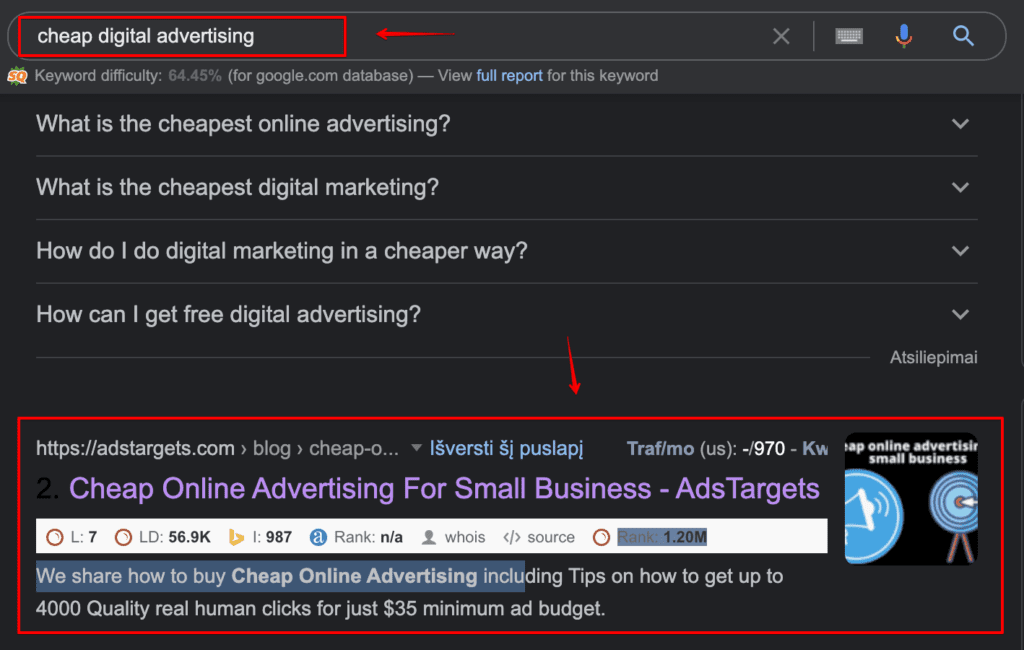The image size is (1024, 650).
Task: Click the Alexa Rank icon
Action: click(318, 538)
